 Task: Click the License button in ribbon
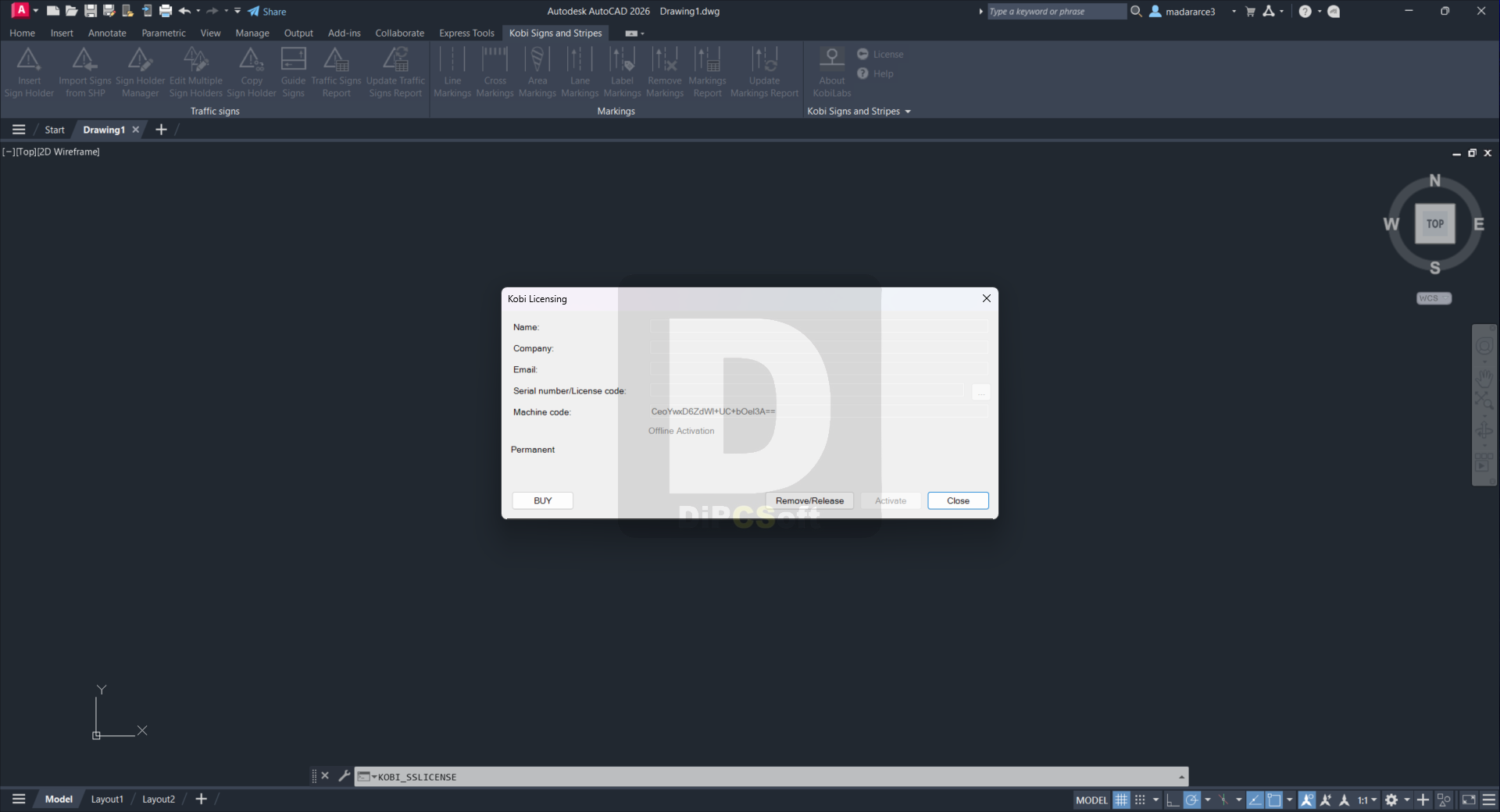(880, 54)
